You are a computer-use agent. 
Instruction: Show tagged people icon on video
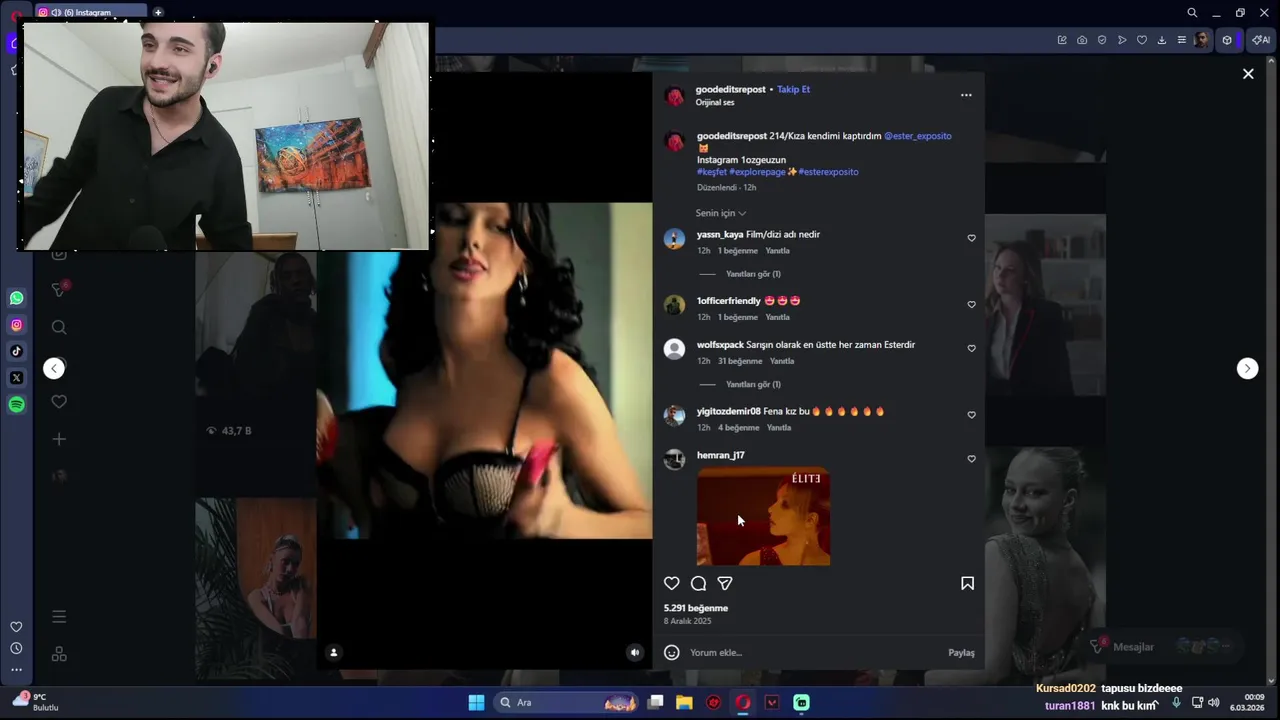(x=333, y=652)
